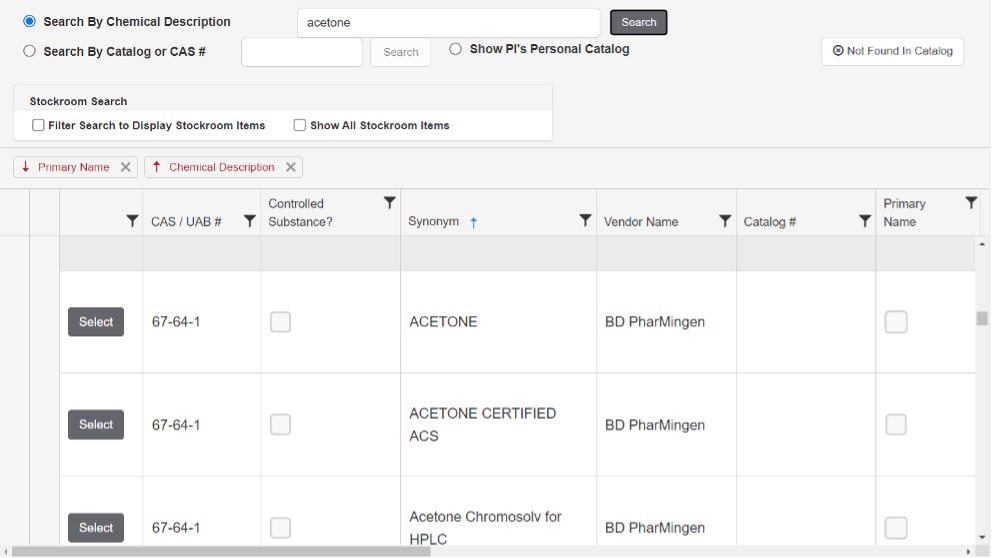
Task: Tick Primary Name checkbox for ACETONE row
Action: click(x=895, y=322)
